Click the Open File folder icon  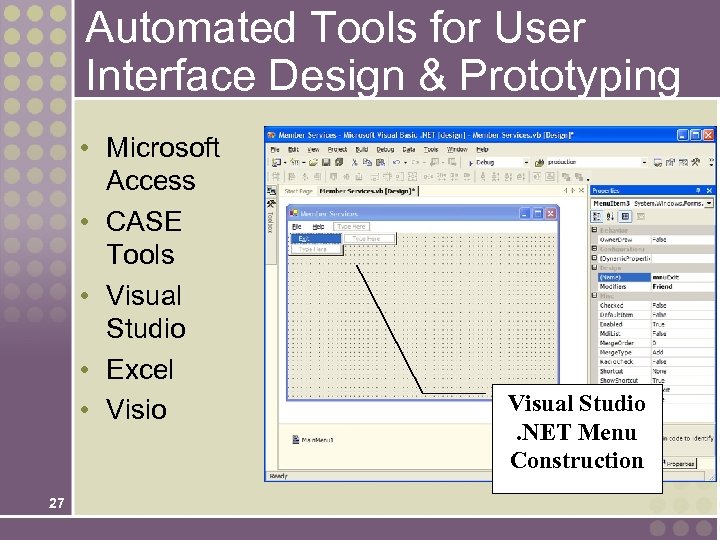[314, 162]
